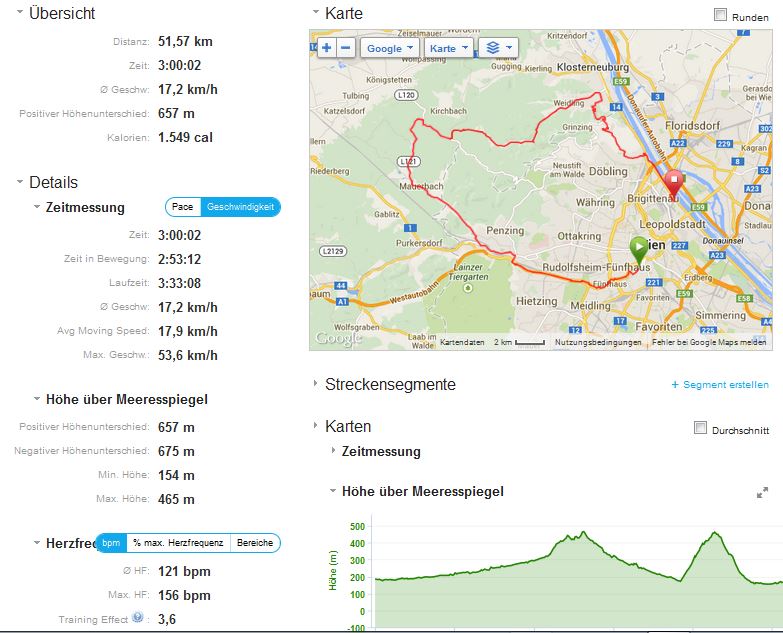783x633 pixels.
Task: Select the Bereiche heart rate tab
Action: pos(255,543)
